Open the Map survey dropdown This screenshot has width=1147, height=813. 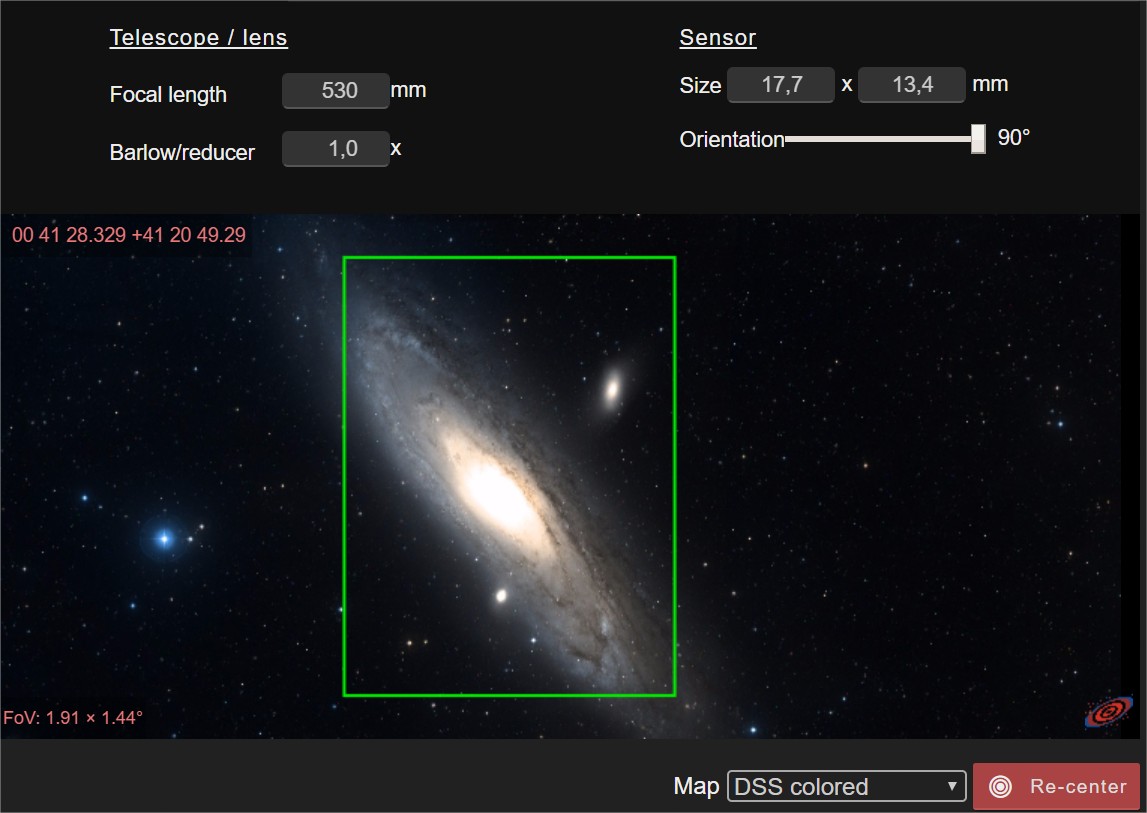pos(846,787)
